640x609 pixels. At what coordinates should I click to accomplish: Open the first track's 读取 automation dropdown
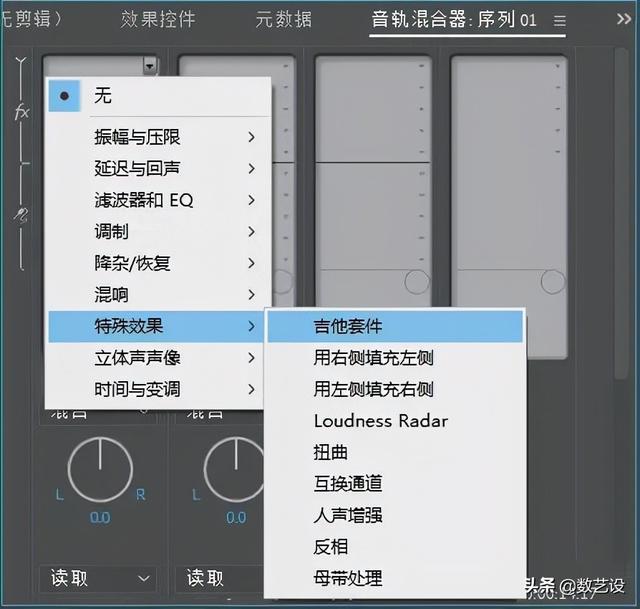click(100, 578)
